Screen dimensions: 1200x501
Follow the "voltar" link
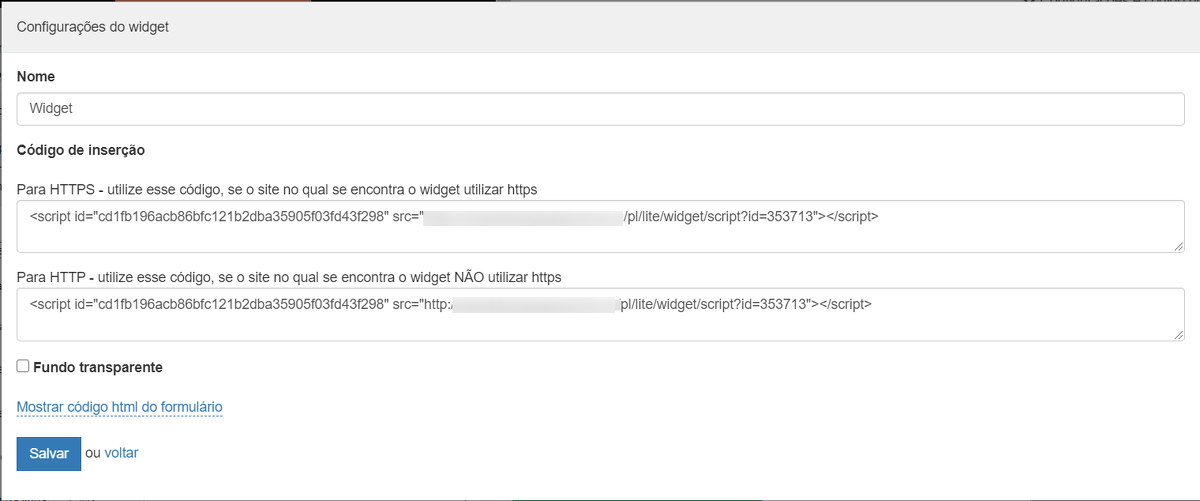click(121, 453)
